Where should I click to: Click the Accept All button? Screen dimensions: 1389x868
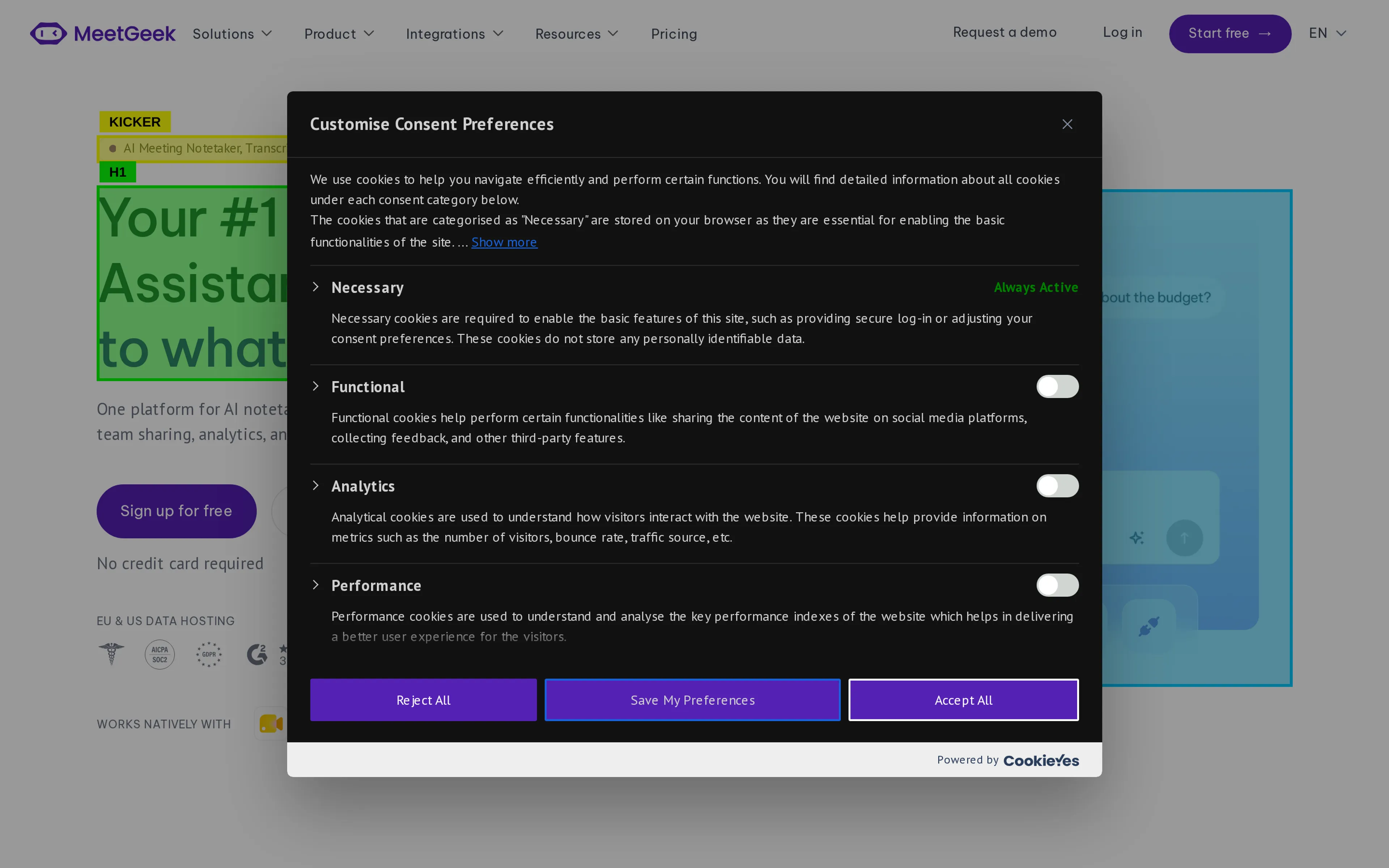(x=964, y=700)
